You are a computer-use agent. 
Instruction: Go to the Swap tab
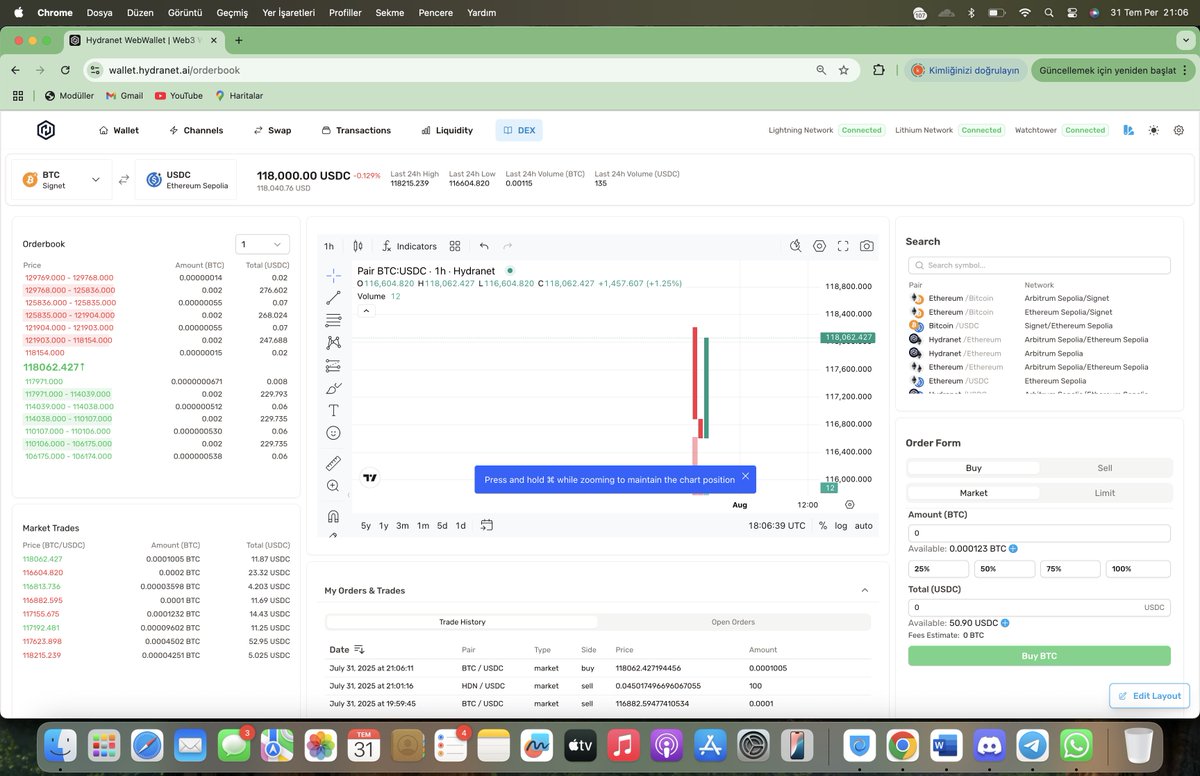(272, 130)
